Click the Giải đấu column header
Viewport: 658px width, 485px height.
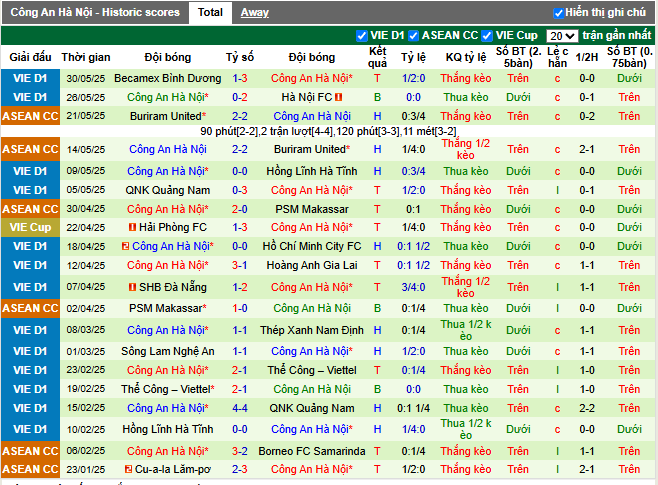coord(30,57)
